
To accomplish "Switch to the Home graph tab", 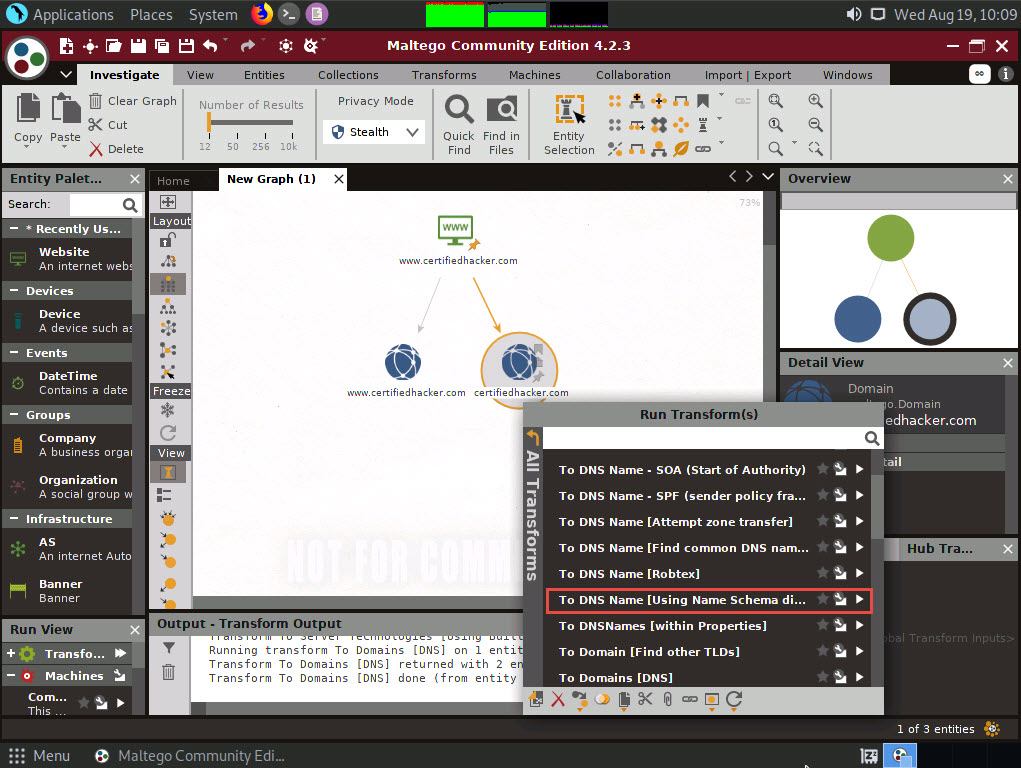I will pos(173,180).
